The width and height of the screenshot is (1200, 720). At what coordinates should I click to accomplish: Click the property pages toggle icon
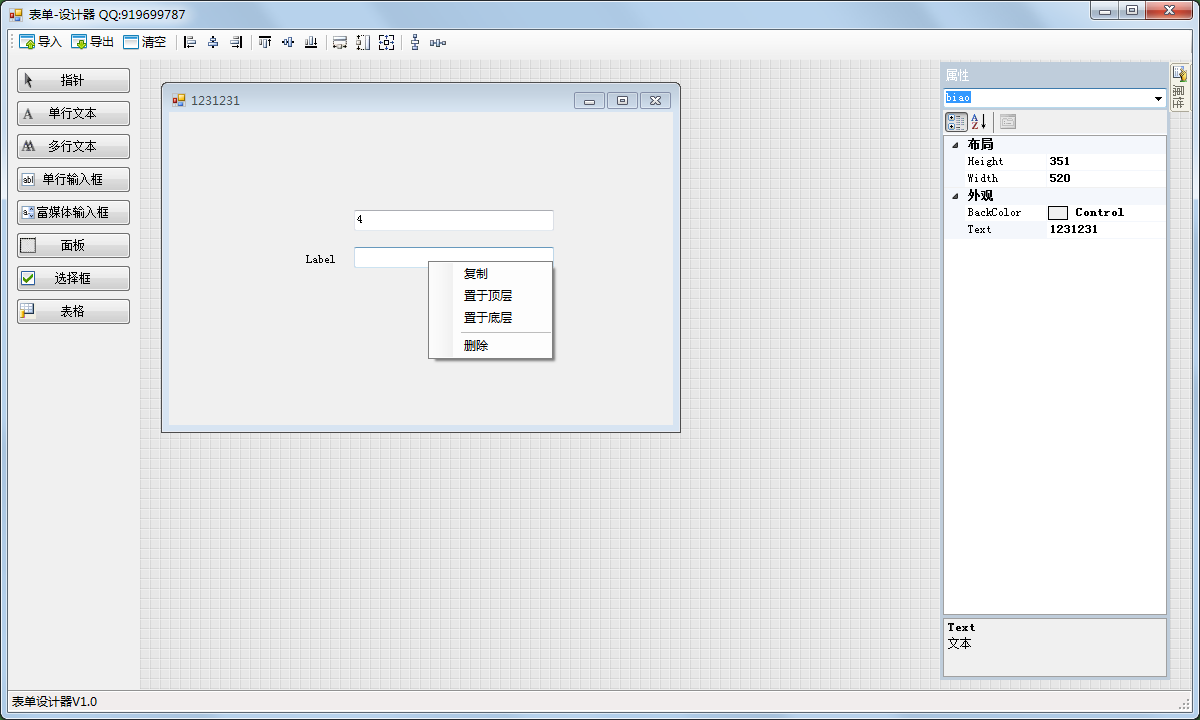pos(1006,121)
